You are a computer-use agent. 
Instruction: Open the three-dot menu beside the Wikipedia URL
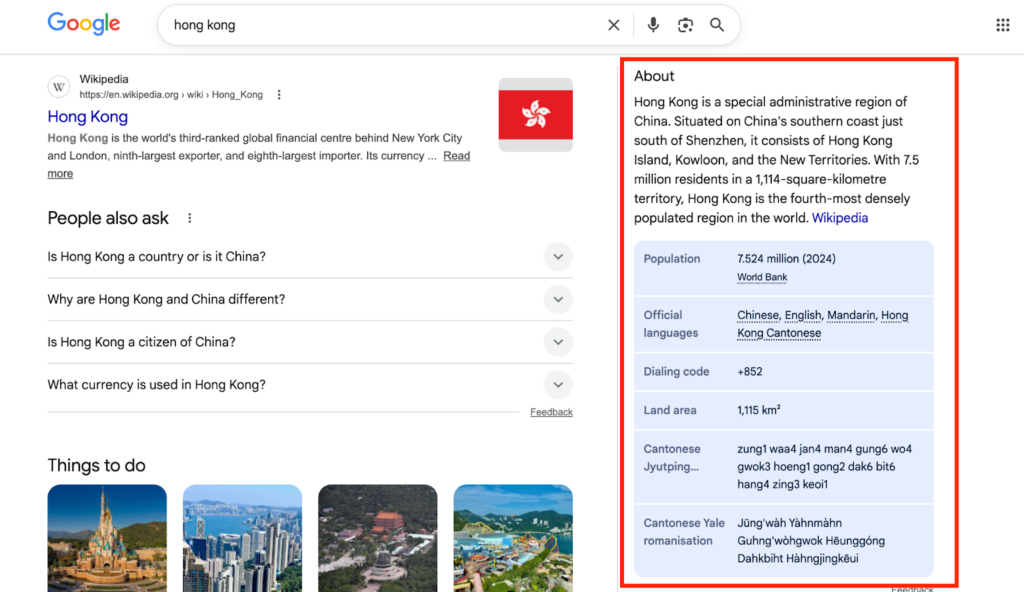[x=279, y=93]
